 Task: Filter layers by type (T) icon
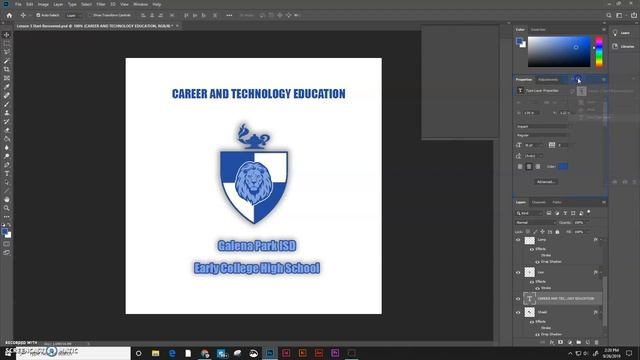click(565, 213)
